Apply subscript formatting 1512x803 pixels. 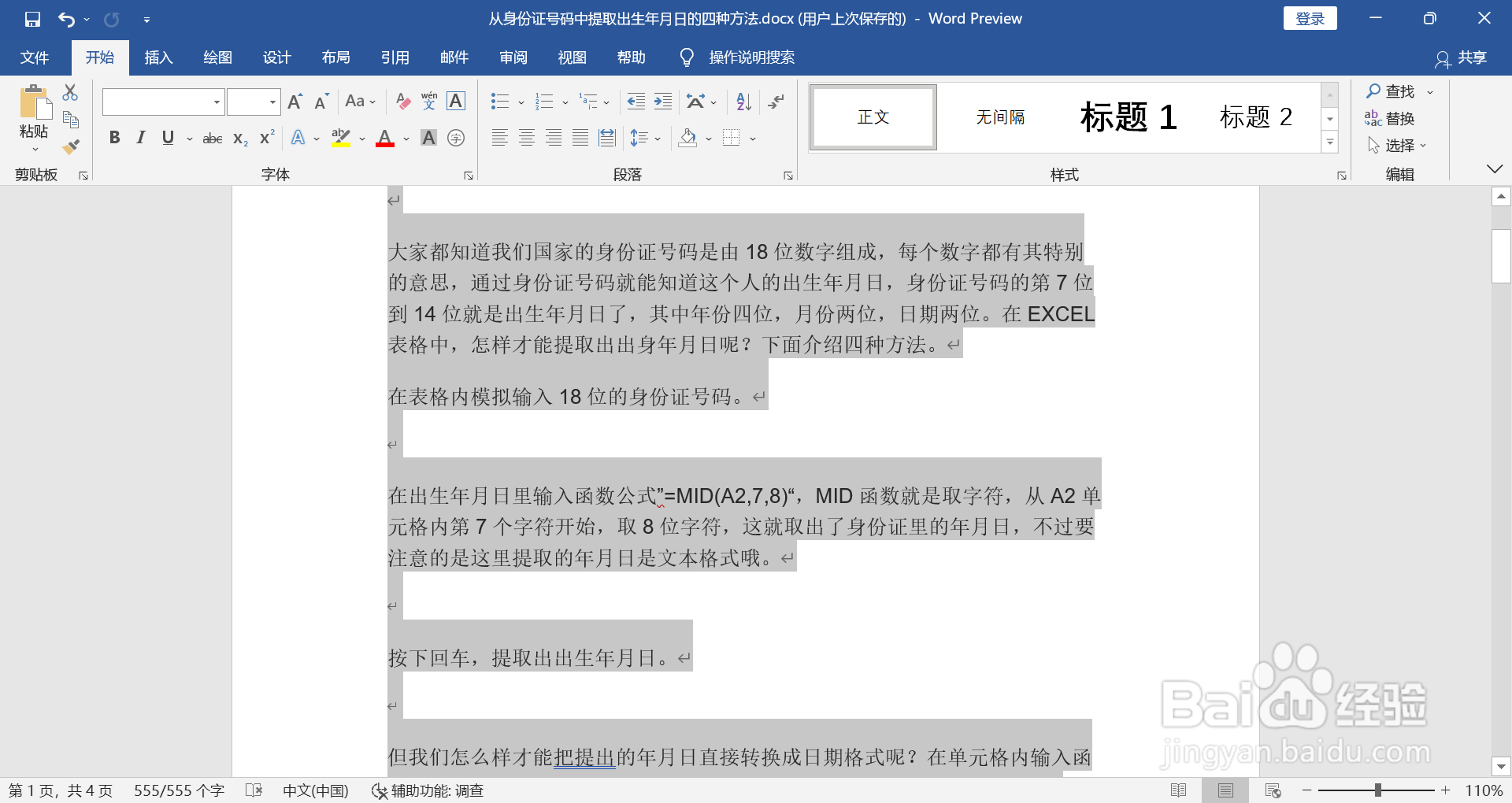click(240, 139)
